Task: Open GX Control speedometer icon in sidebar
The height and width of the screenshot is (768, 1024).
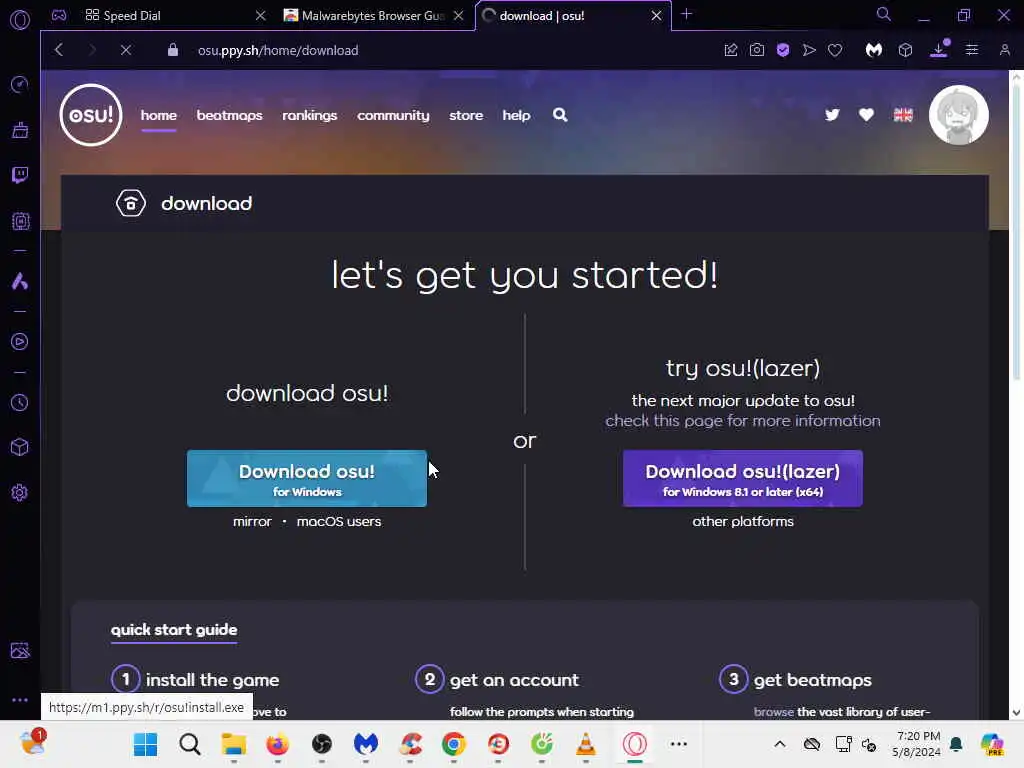Action: [x=20, y=84]
